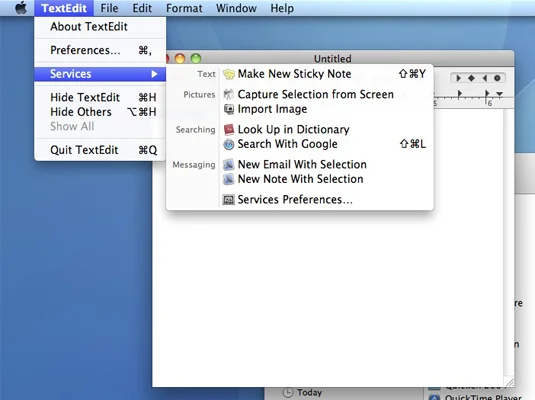Select About TextEdit
Image resolution: width=535 pixels, height=400 pixels.
click(100, 27)
